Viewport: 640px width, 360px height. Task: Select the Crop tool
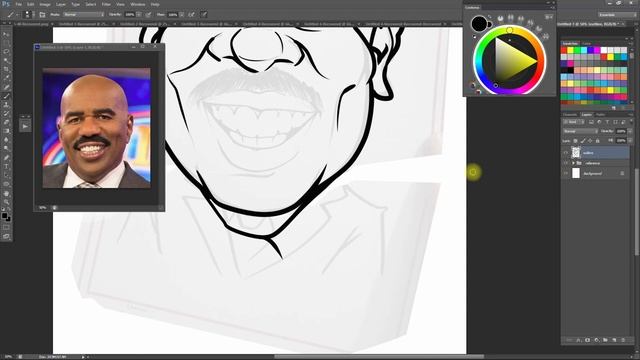click(x=6, y=69)
